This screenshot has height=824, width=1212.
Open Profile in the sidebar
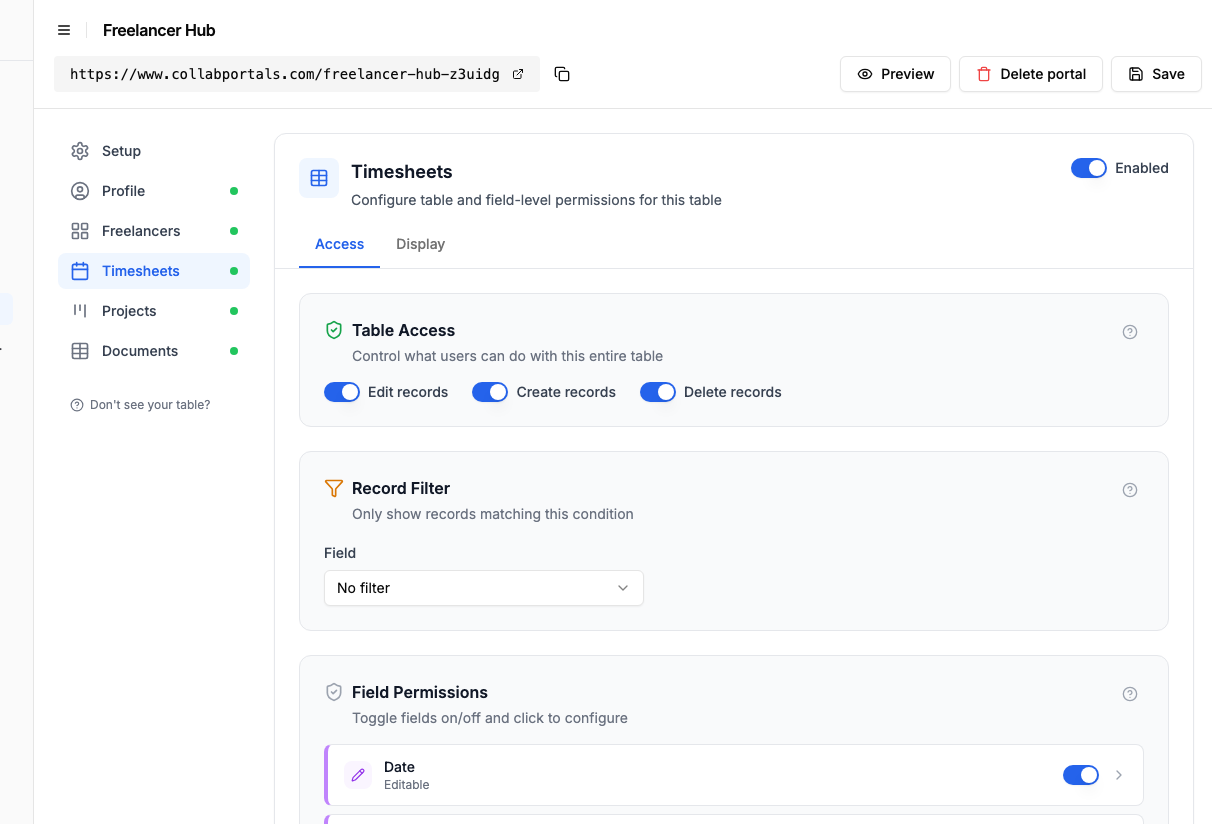154,191
